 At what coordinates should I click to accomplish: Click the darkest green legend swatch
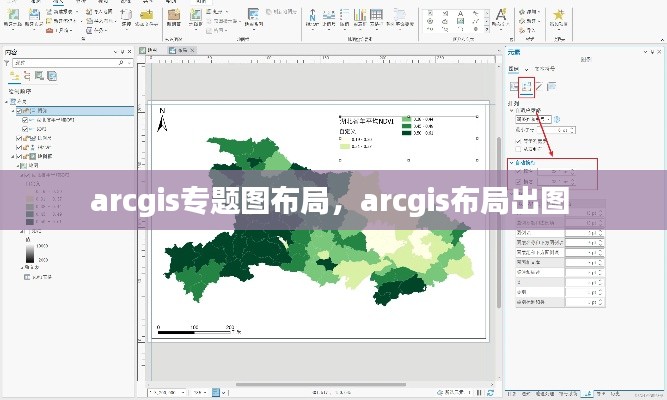(x=406, y=133)
